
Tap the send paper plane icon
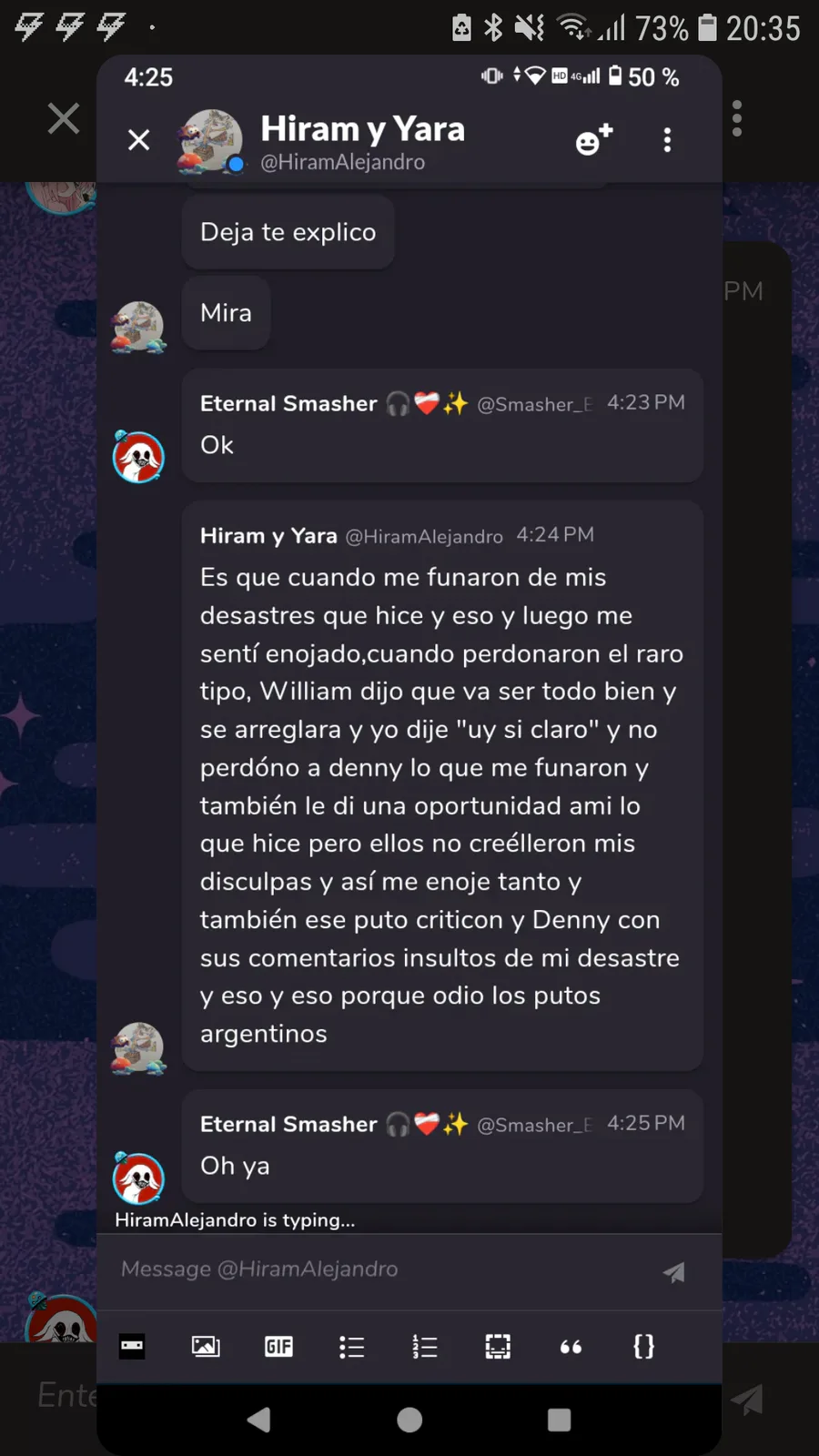pos(673,1271)
